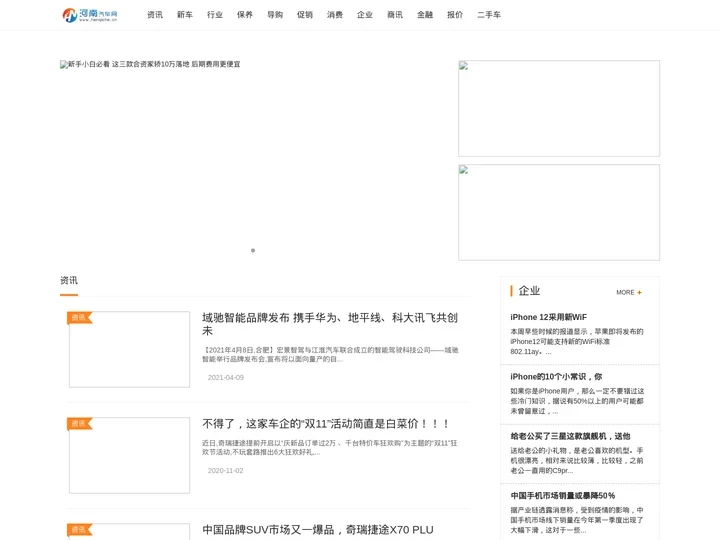Open the 新车 navigation menu item
720x540 pixels.
click(185, 15)
